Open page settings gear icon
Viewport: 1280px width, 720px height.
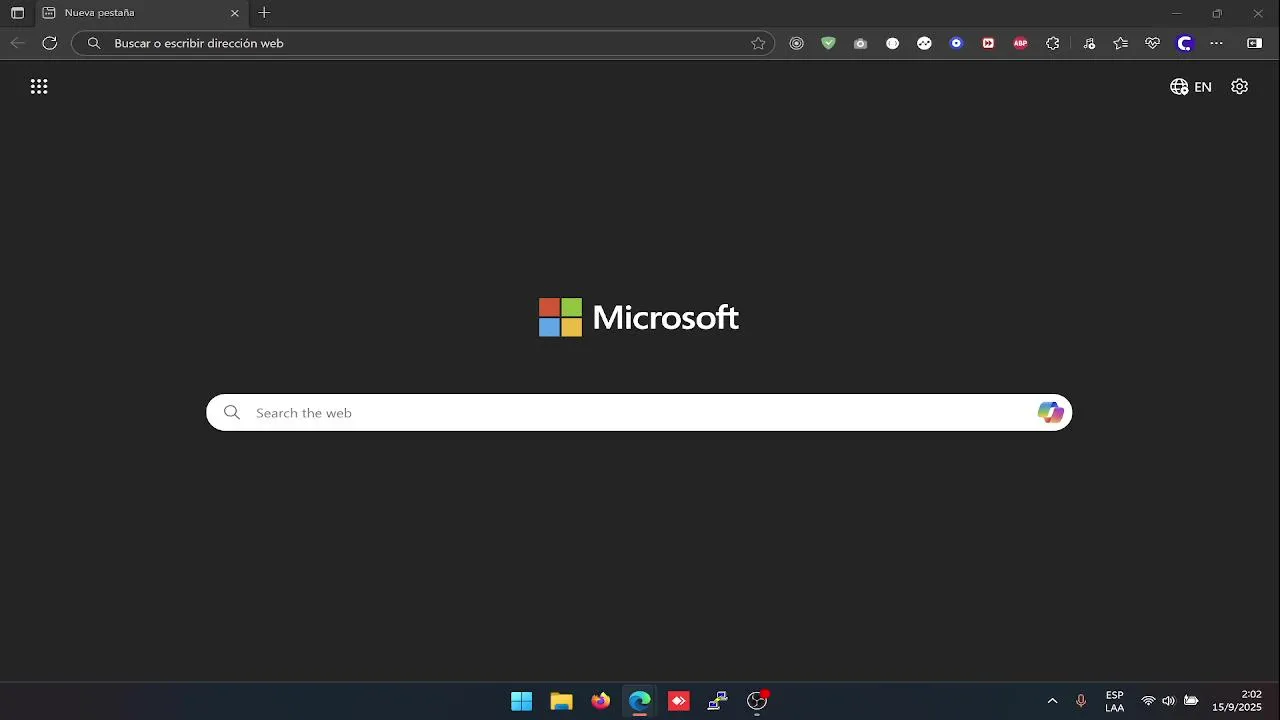tap(1240, 87)
